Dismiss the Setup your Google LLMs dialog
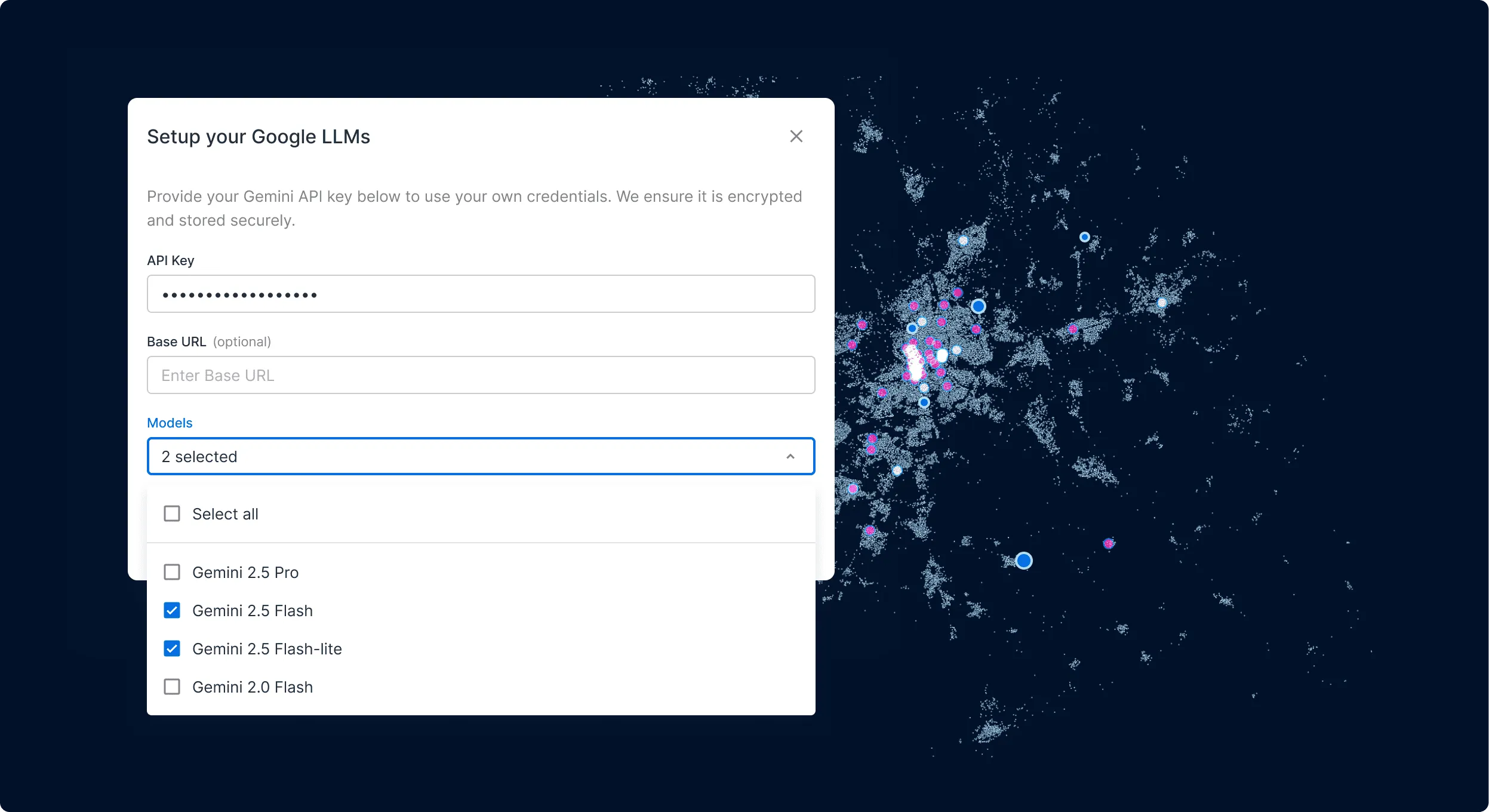The image size is (1489, 812). coord(796,136)
